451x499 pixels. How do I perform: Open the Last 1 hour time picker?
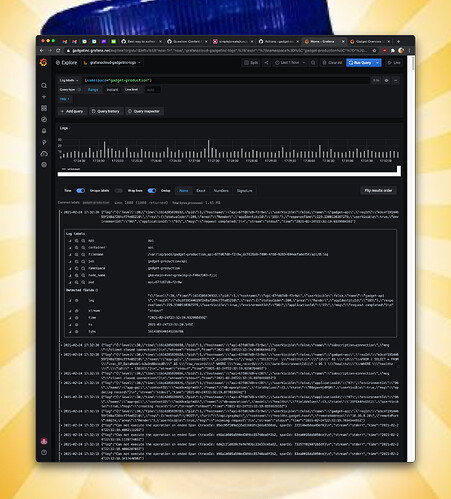coord(290,63)
